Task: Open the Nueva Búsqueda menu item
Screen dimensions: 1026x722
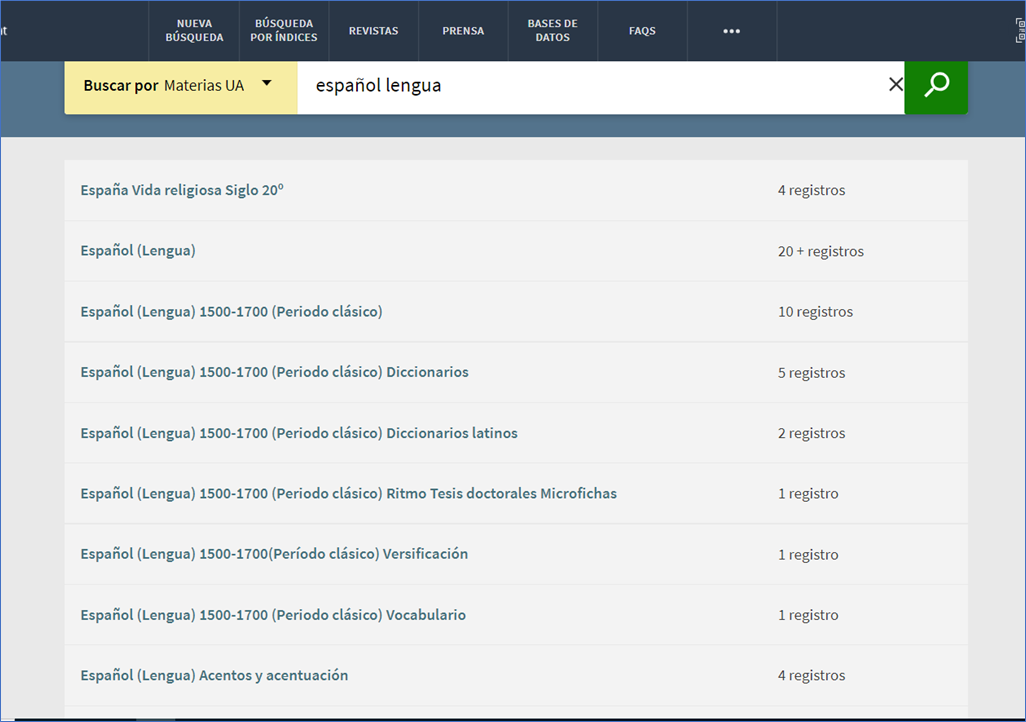Action: [194, 31]
